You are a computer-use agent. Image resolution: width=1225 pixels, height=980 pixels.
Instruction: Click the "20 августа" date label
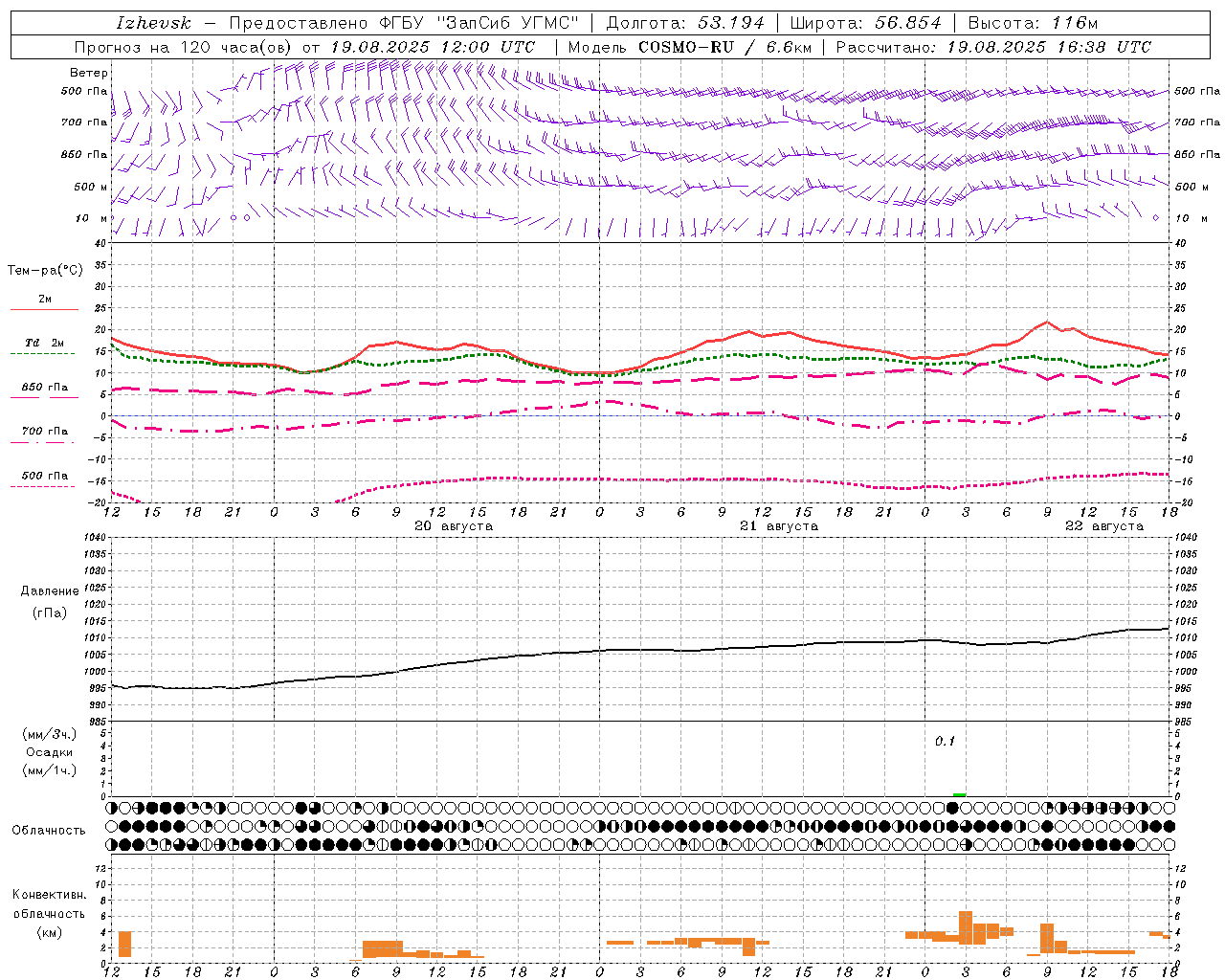(x=454, y=526)
